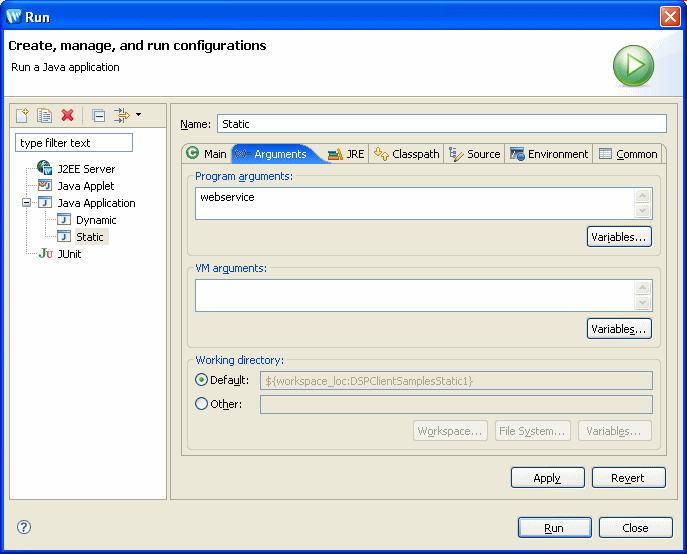This screenshot has width=687, height=554.
Task: Click the Static configuration icon
Action: (x=64, y=236)
